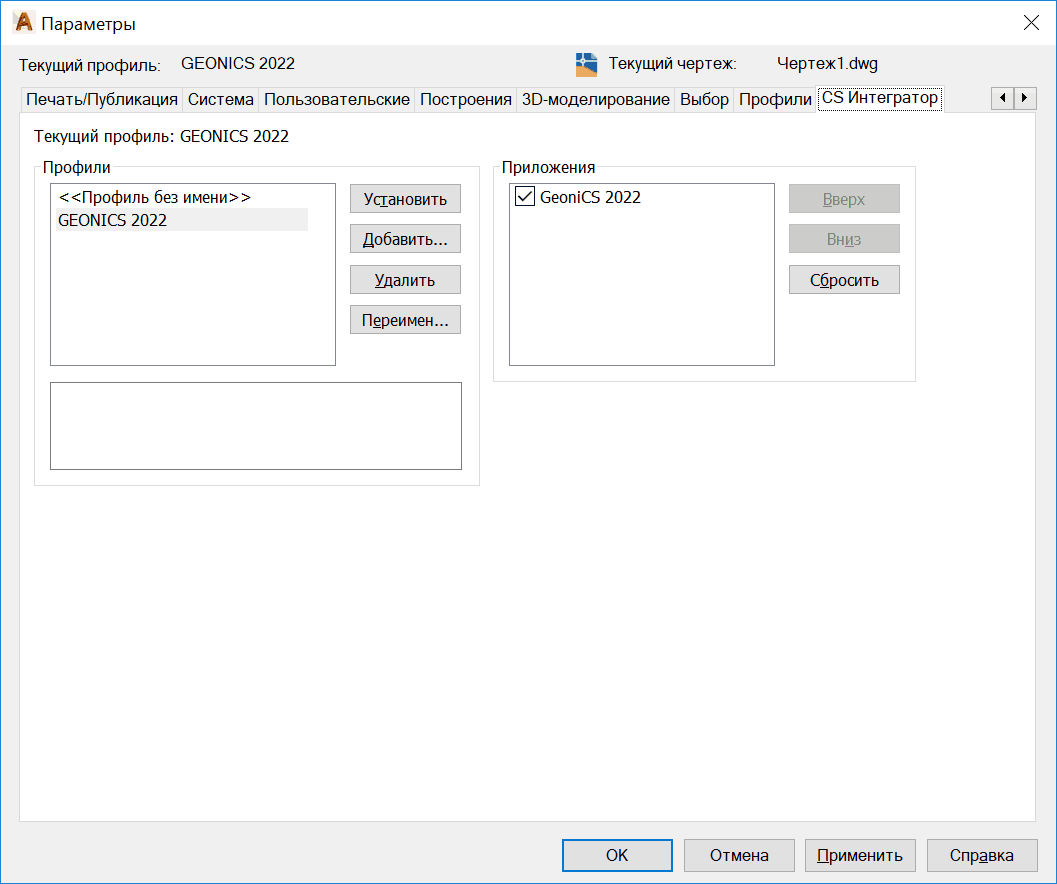Go to the Выбор tab
This screenshot has height=884, width=1057.
pyautogui.click(x=704, y=99)
